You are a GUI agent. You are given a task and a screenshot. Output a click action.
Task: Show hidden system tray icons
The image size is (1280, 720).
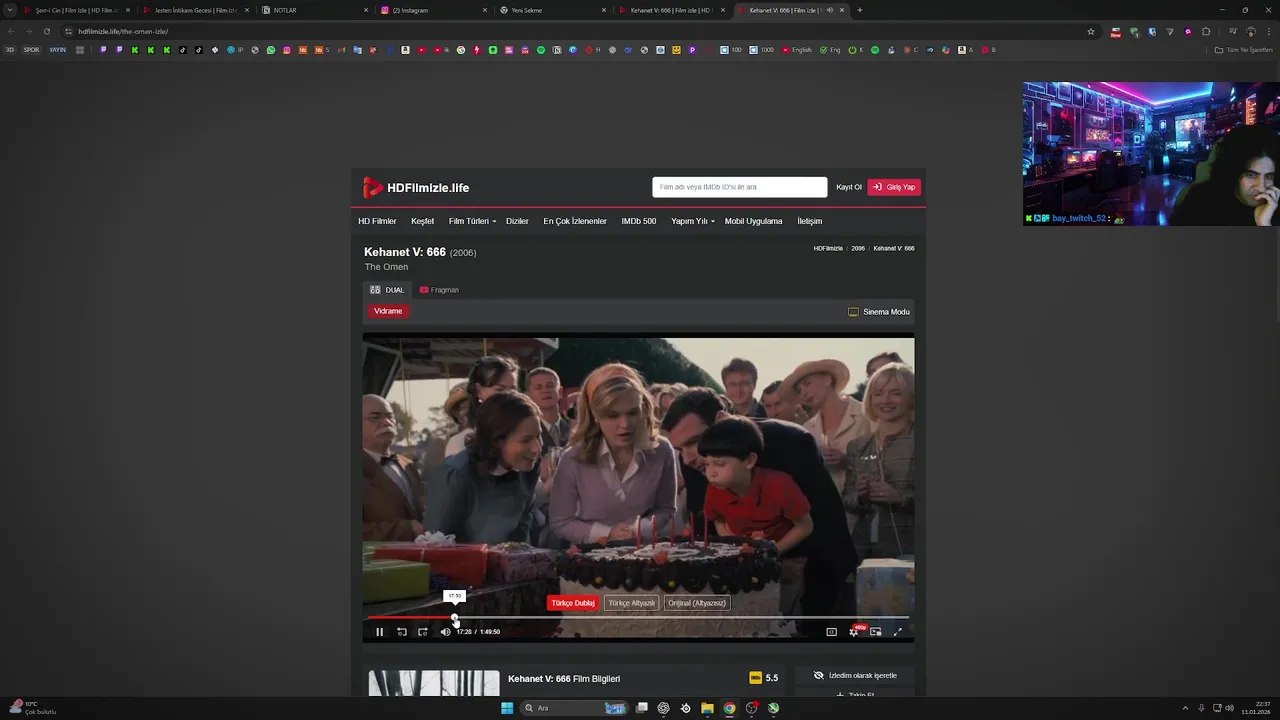pyautogui.click(x=1185, y=708)
